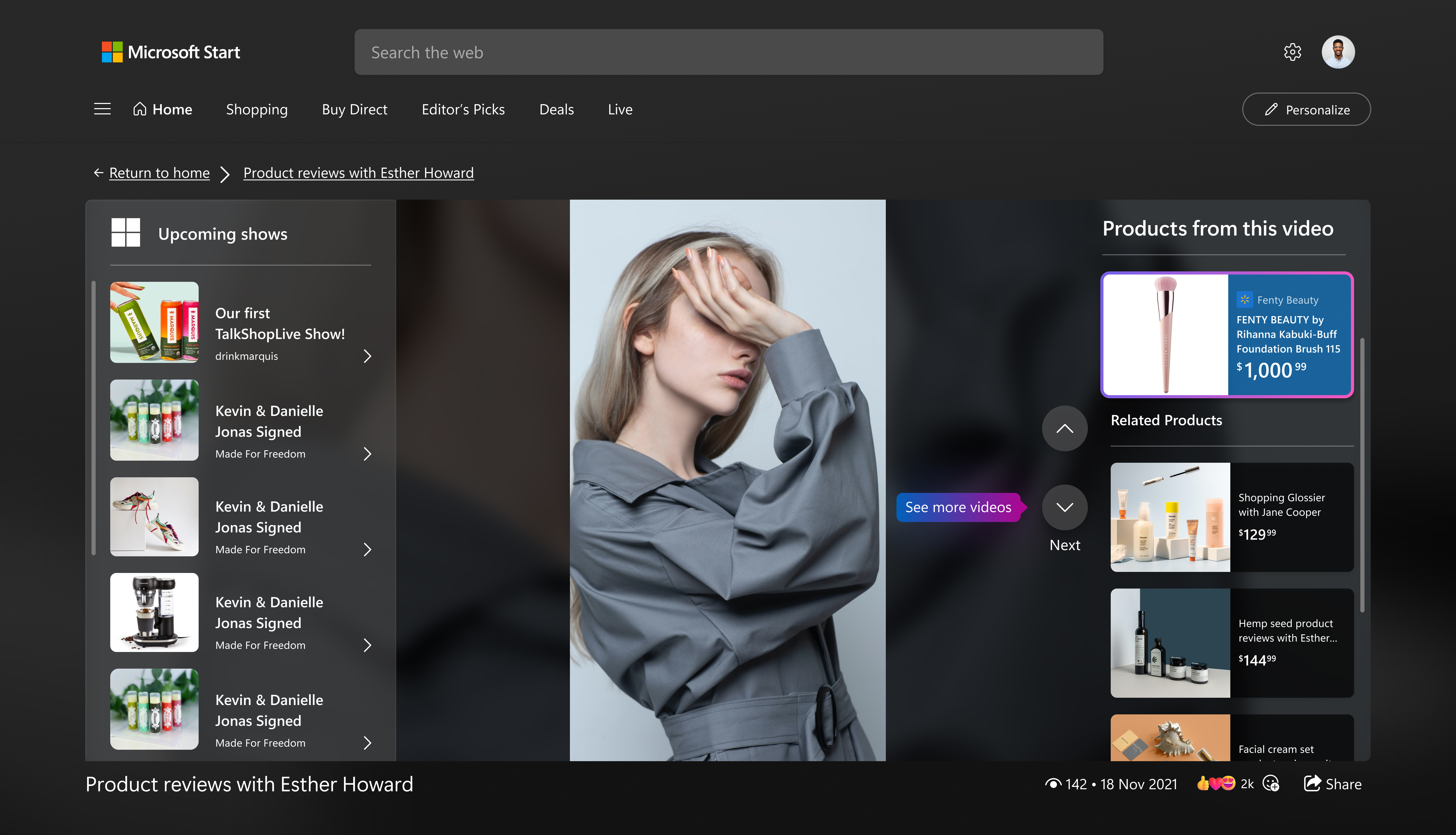Open the settings gear icon

(1292, 52)
